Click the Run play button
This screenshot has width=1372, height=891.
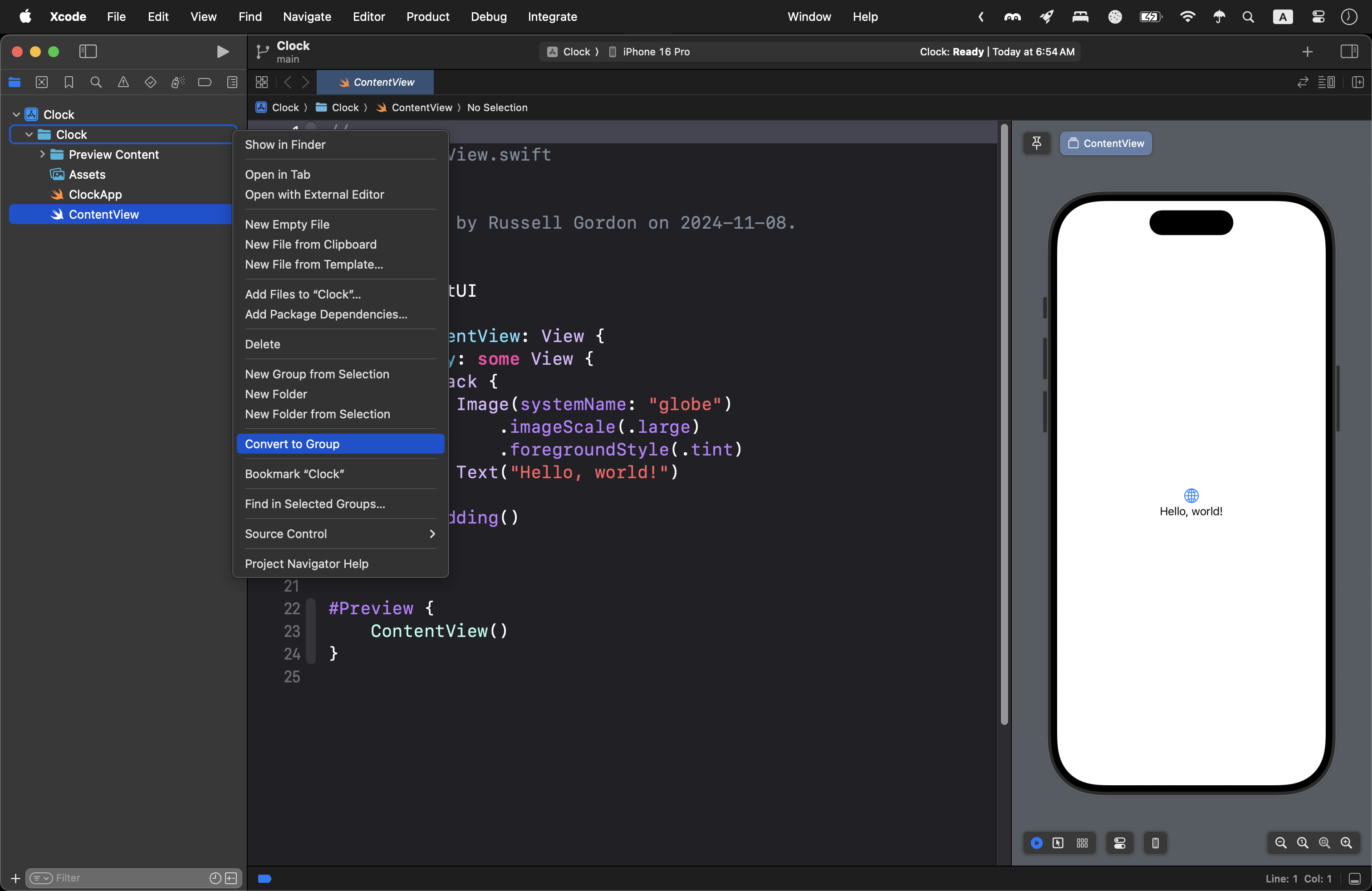coord(222,52)
